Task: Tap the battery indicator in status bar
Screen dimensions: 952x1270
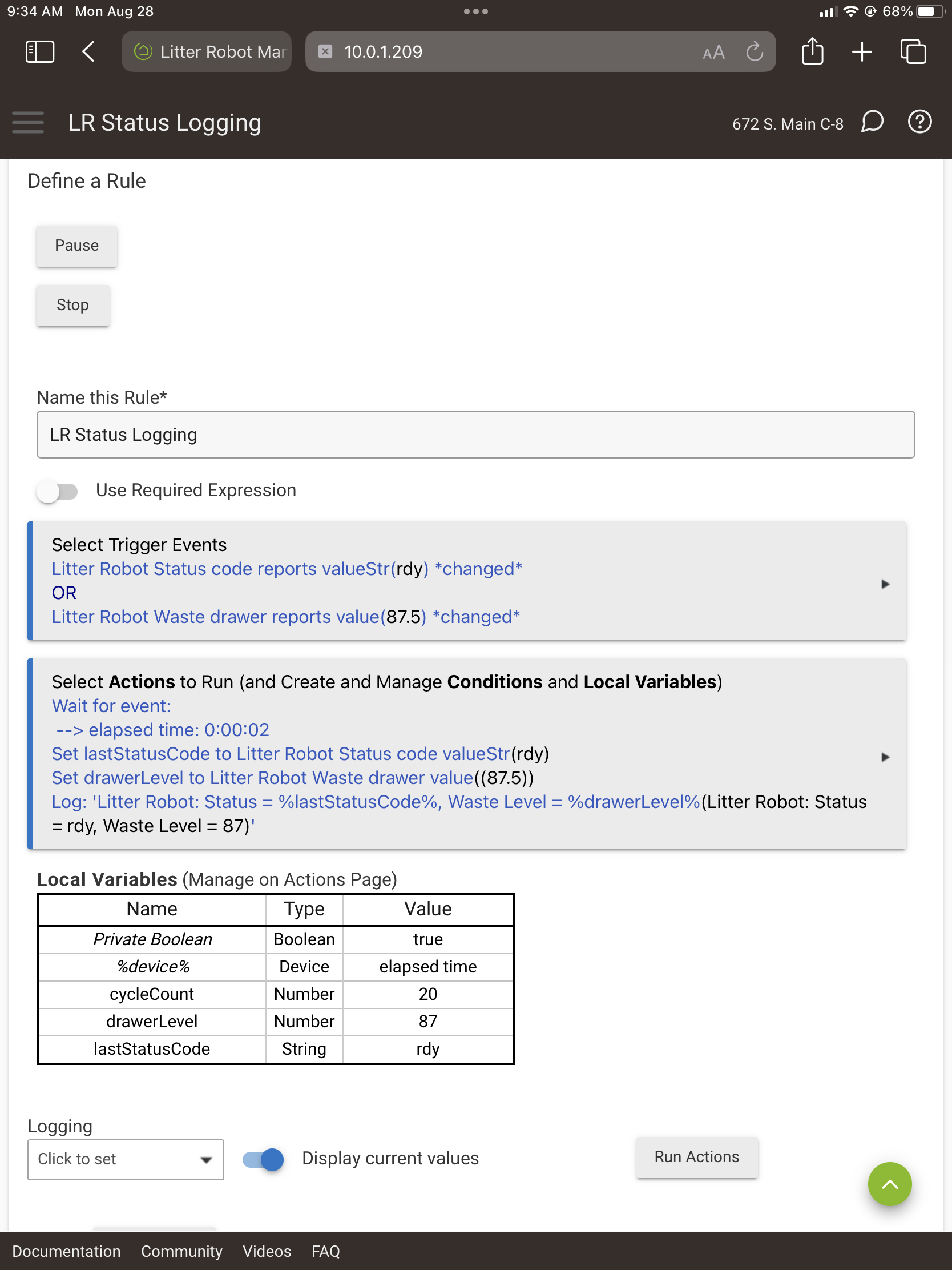Action: (931, 11)
